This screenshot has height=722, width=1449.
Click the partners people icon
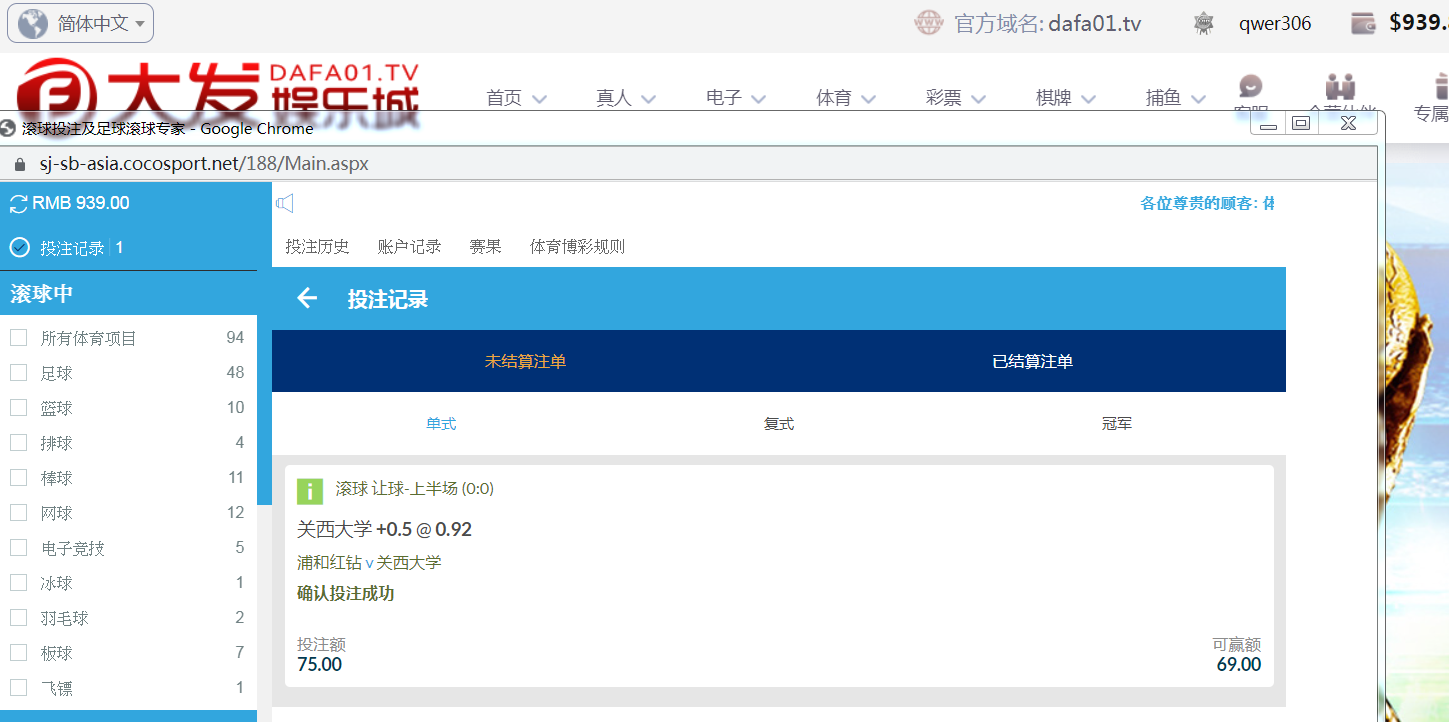[1340, 86]
